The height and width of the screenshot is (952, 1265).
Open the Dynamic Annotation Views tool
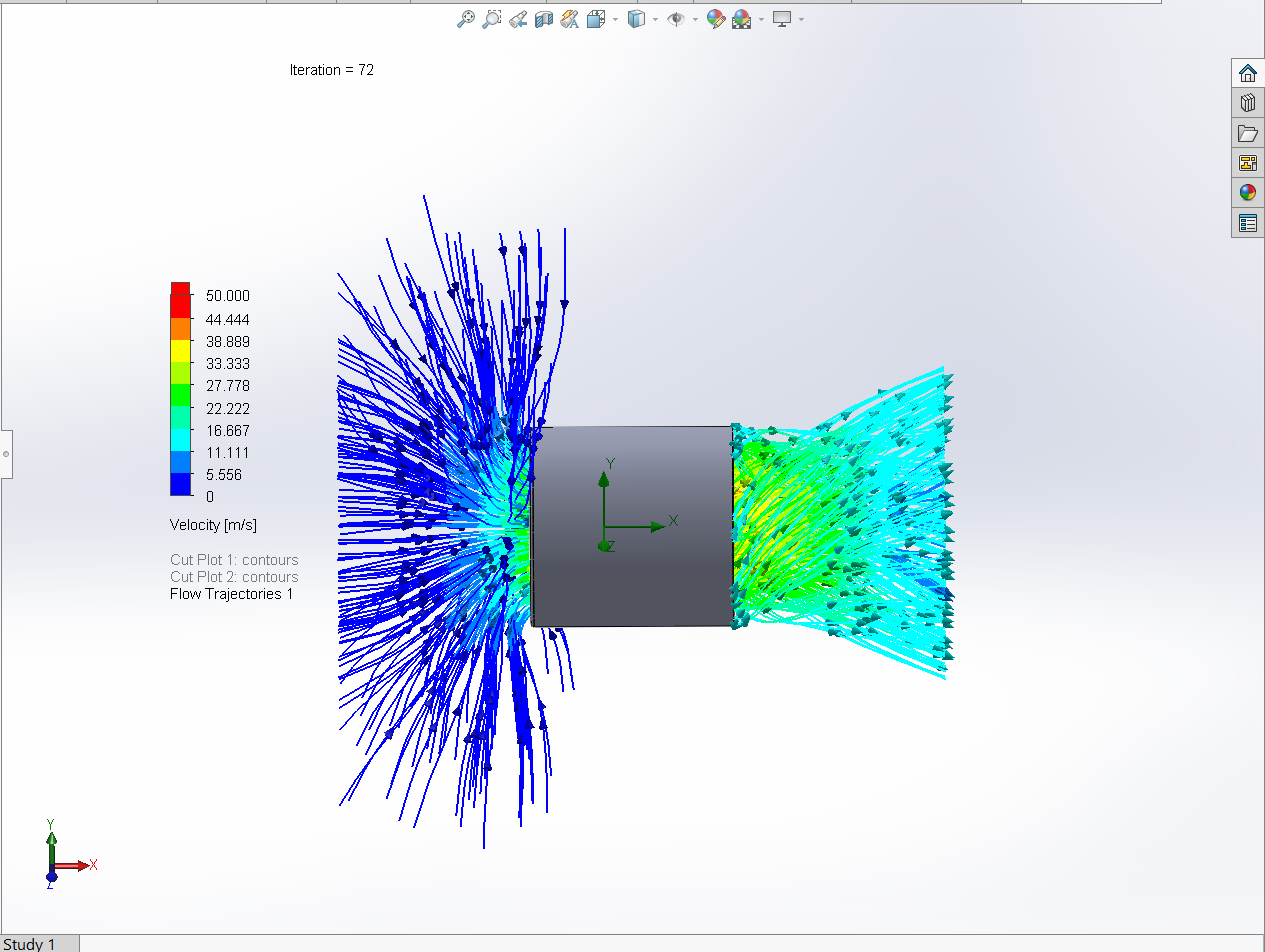pos(570,18)
